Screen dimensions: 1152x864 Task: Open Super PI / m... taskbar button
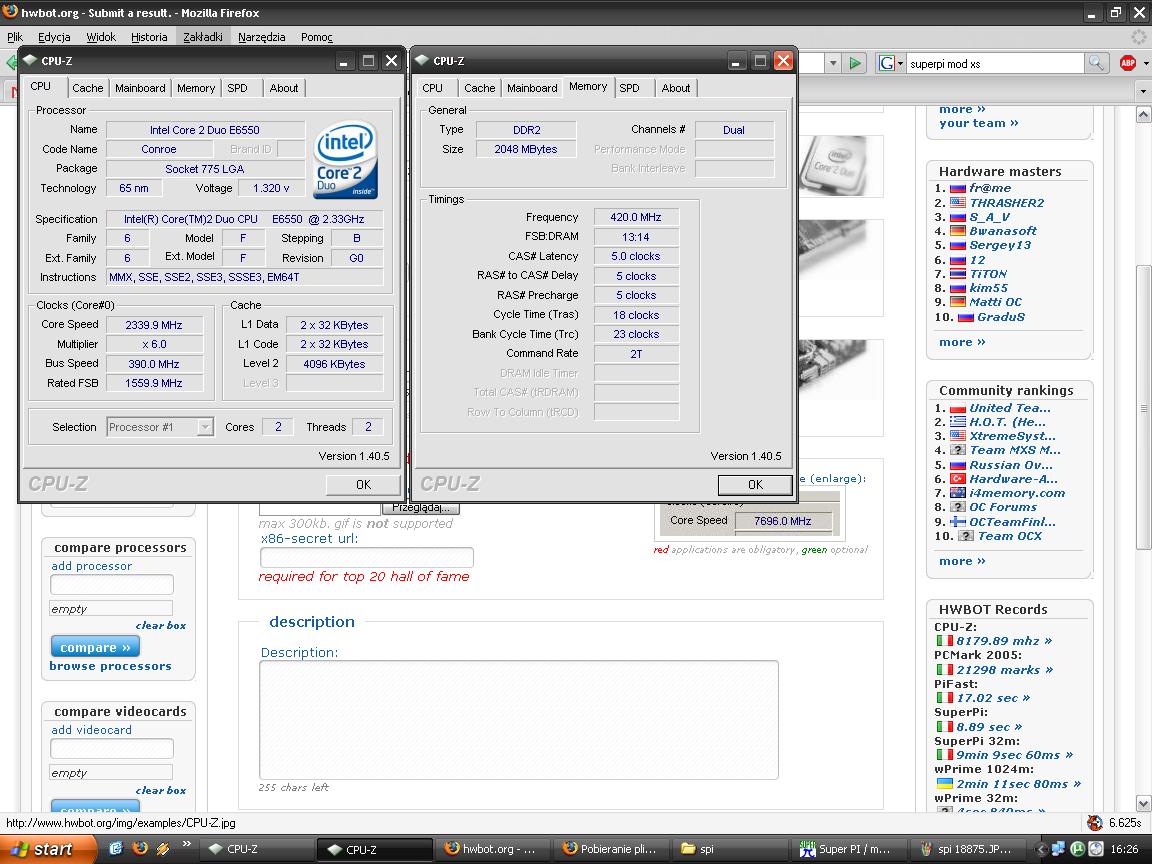coord(846,849)
